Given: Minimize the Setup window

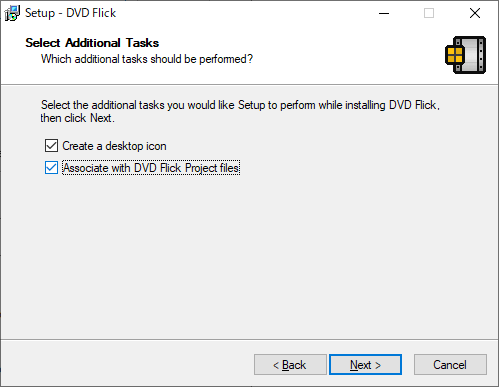Looking at the screenshot, I should click(384, 13).
